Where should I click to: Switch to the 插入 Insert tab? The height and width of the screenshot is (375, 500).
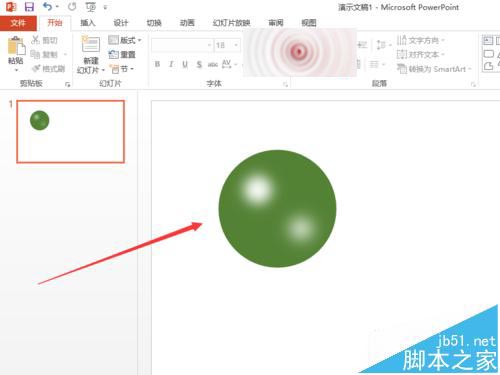88,23
